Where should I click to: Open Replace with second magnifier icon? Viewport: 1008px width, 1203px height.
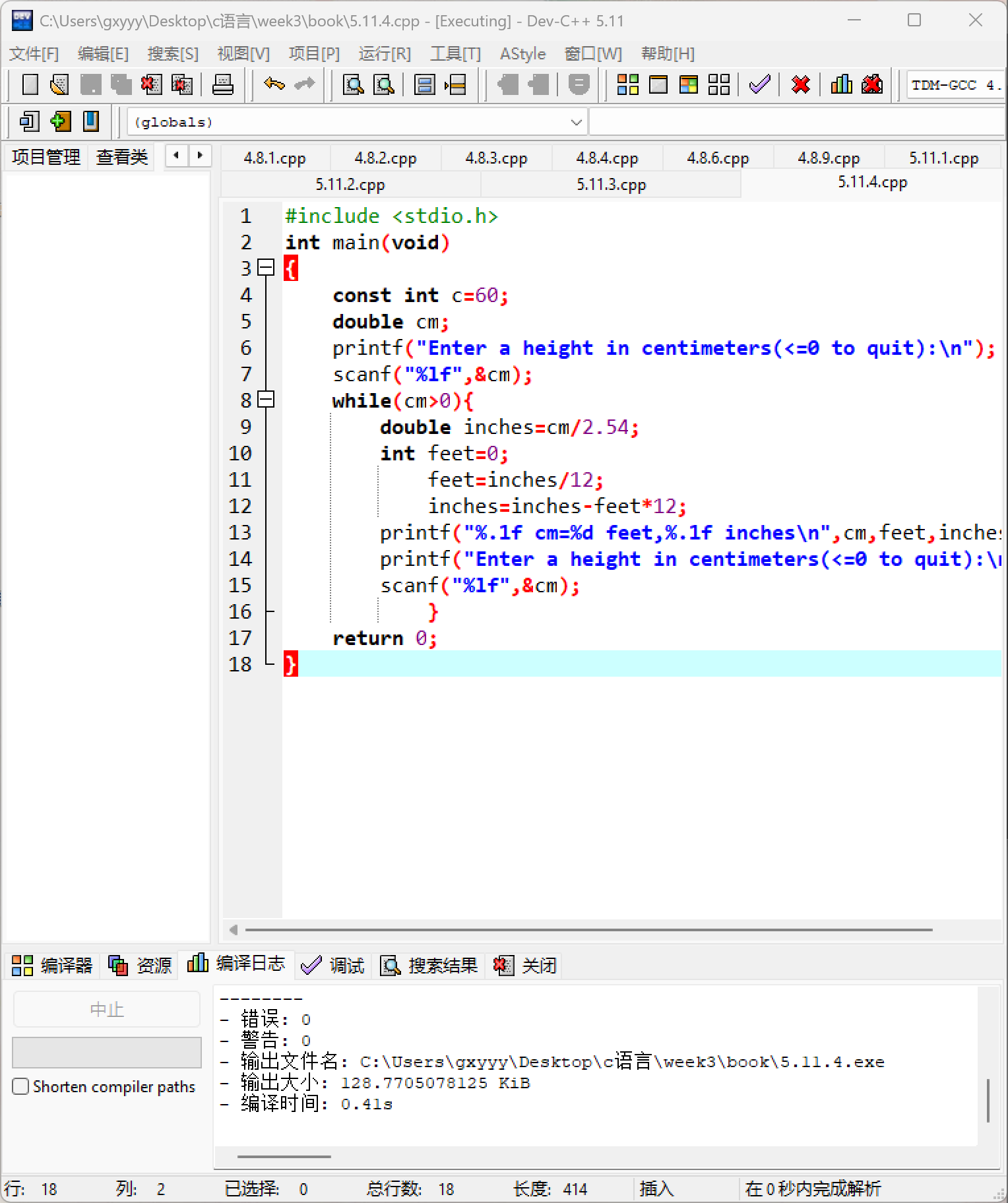coord(384,84)
